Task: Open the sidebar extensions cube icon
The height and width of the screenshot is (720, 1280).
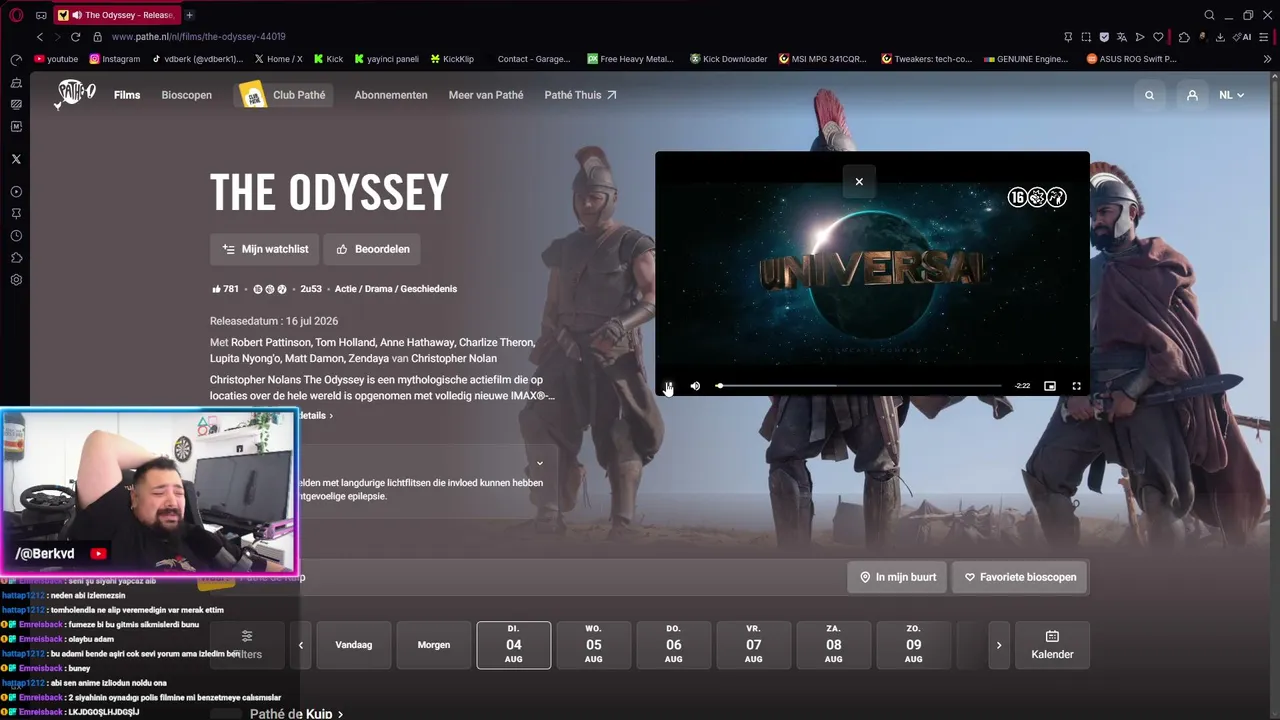Action: click(16, 258)
